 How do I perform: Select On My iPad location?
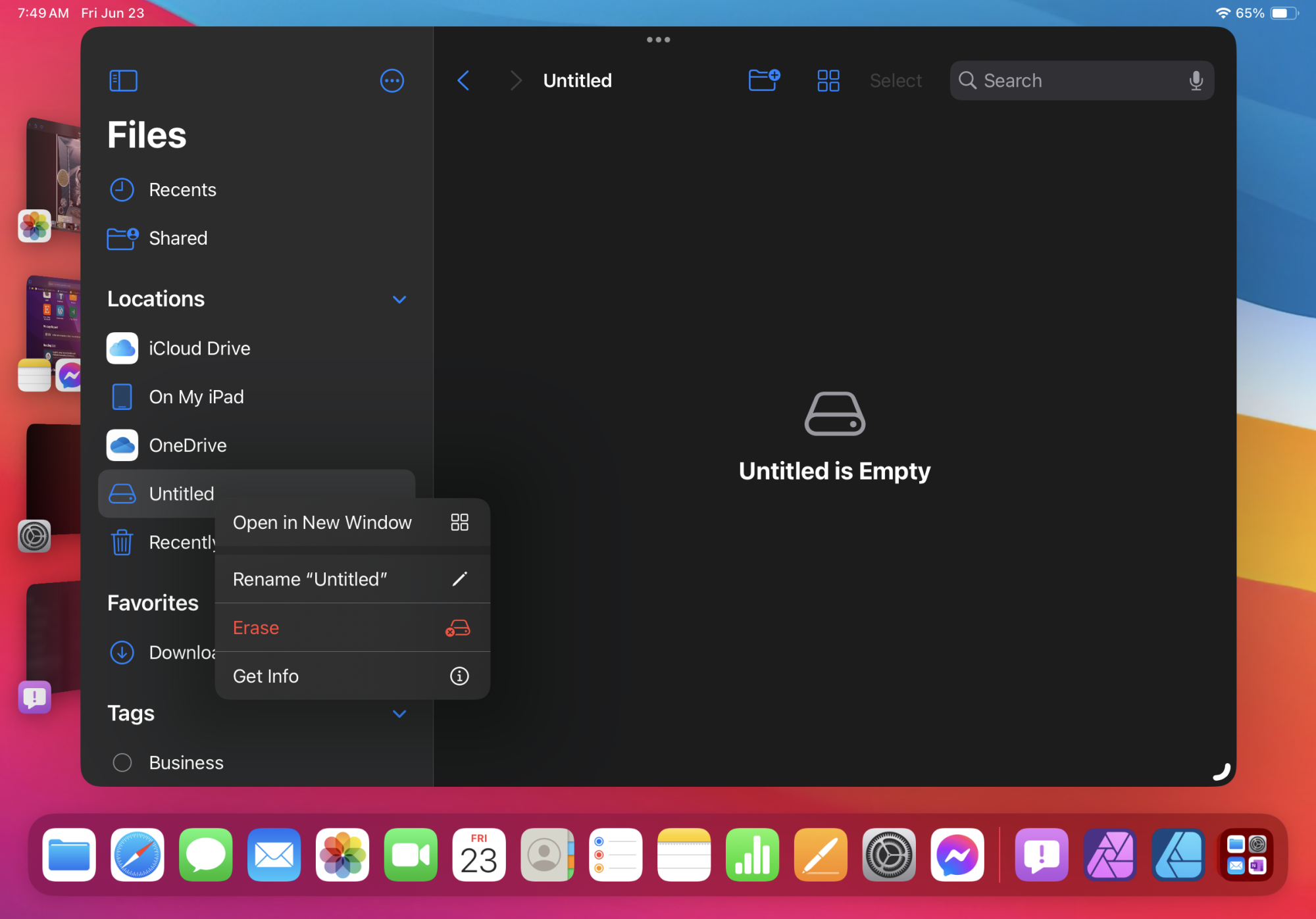(x=196, y=397)
